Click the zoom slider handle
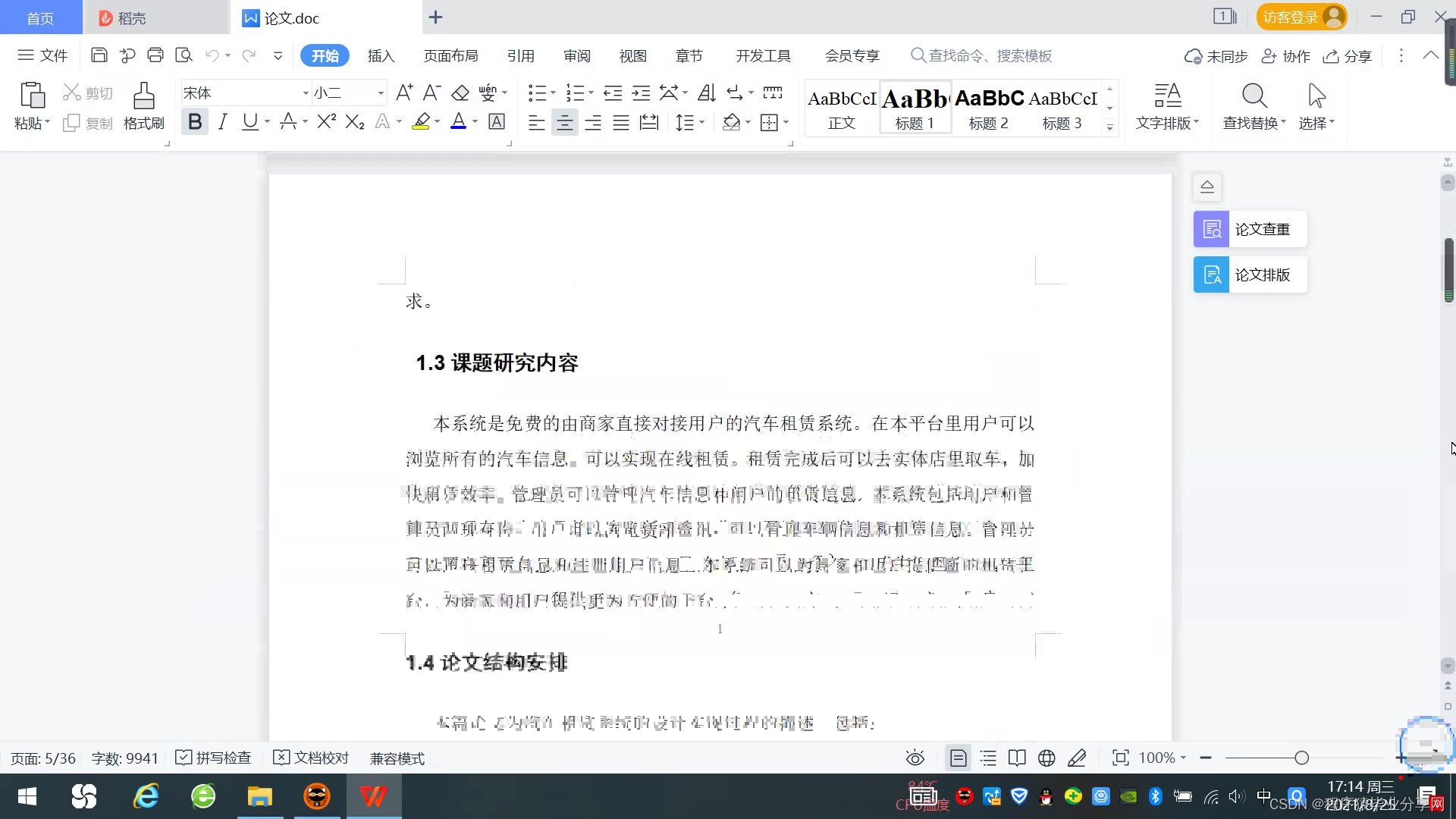The height and width of the screenshot is (819, 1456). tap(1302, 758)
